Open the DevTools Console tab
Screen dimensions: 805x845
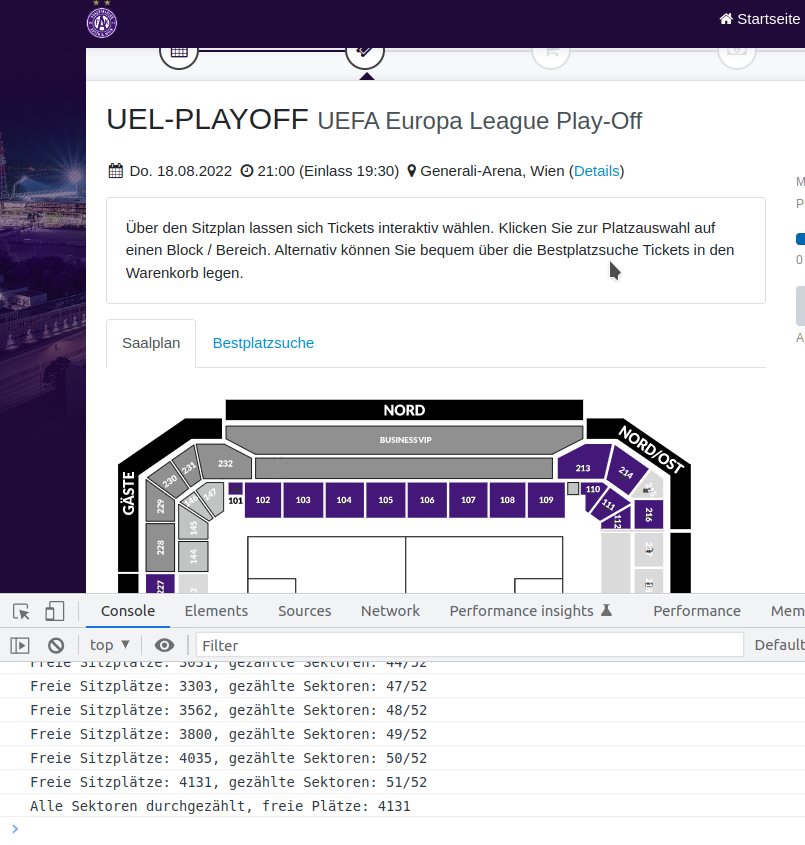click(128, 611)
